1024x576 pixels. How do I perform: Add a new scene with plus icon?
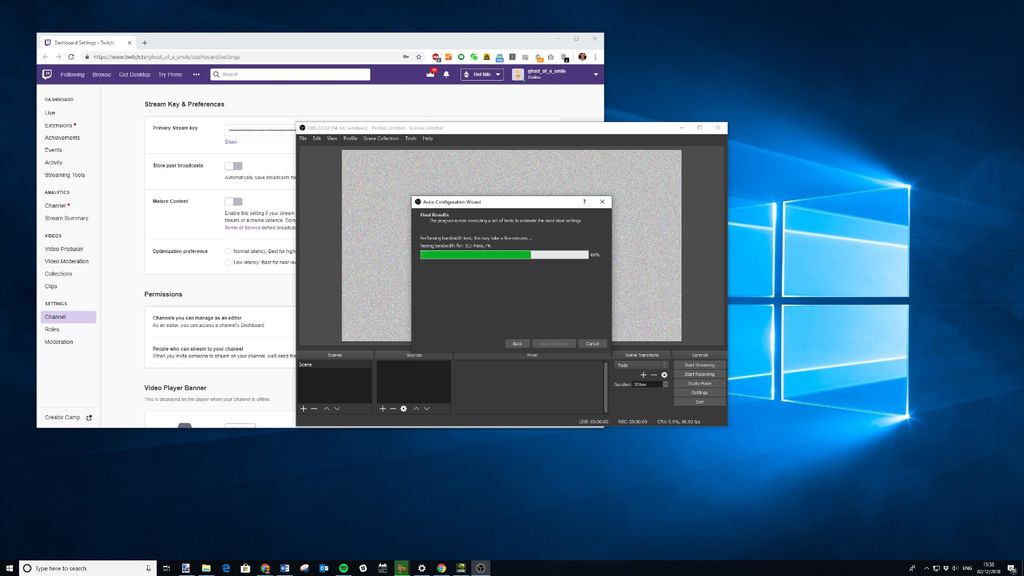(x=302, y=409)
